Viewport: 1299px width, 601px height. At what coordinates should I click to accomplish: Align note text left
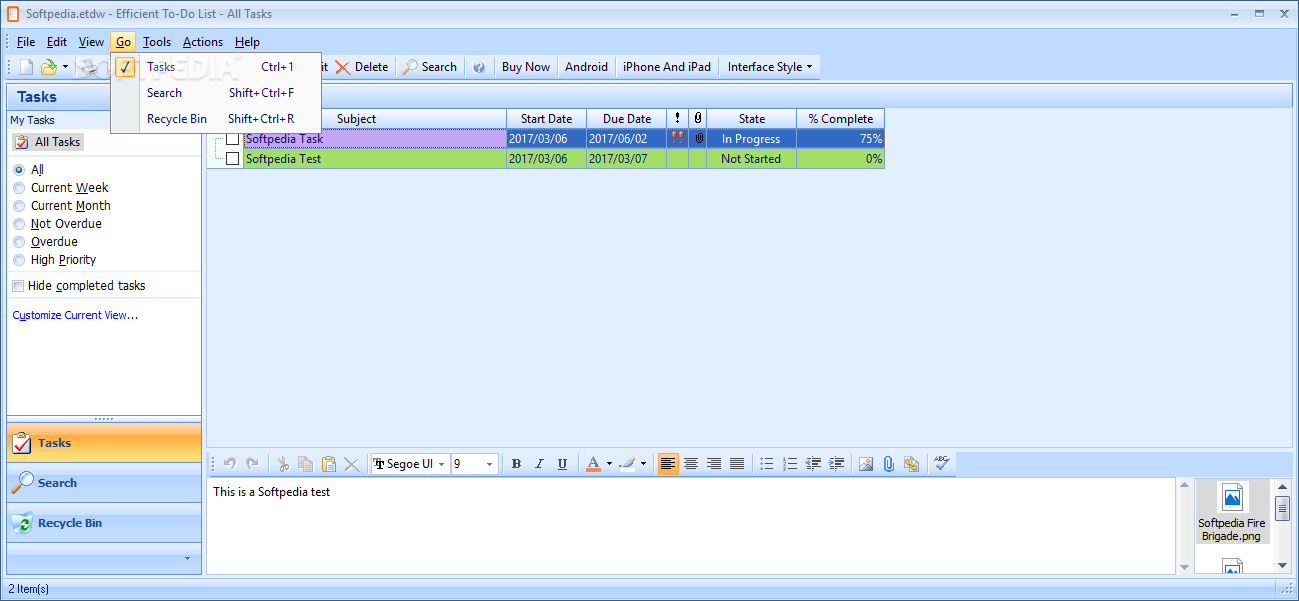tap(668, 464)
